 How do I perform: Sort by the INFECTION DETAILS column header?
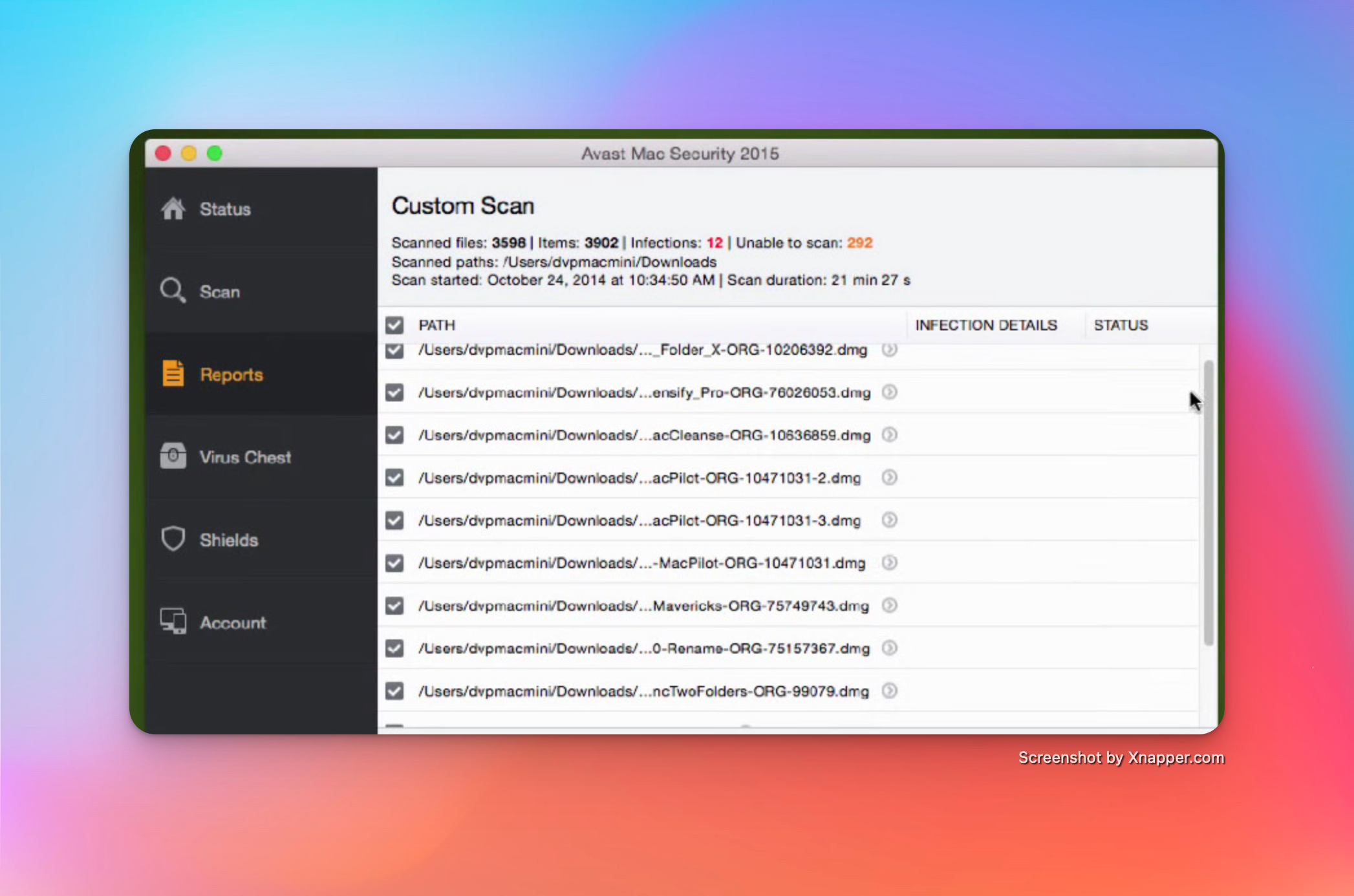pyautogui.click(x=986, y=325)
